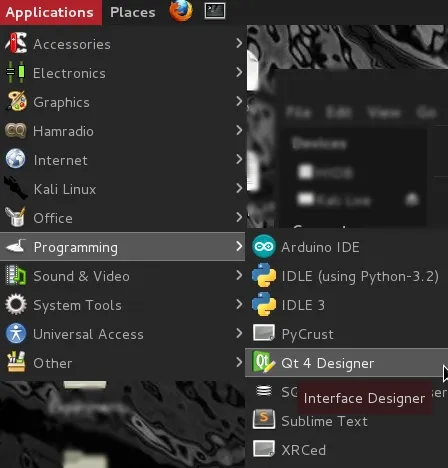Select the Hamradio category
The width and height of the screenshot is (448, 468).
pyautogui.click(x=122, y=131)
